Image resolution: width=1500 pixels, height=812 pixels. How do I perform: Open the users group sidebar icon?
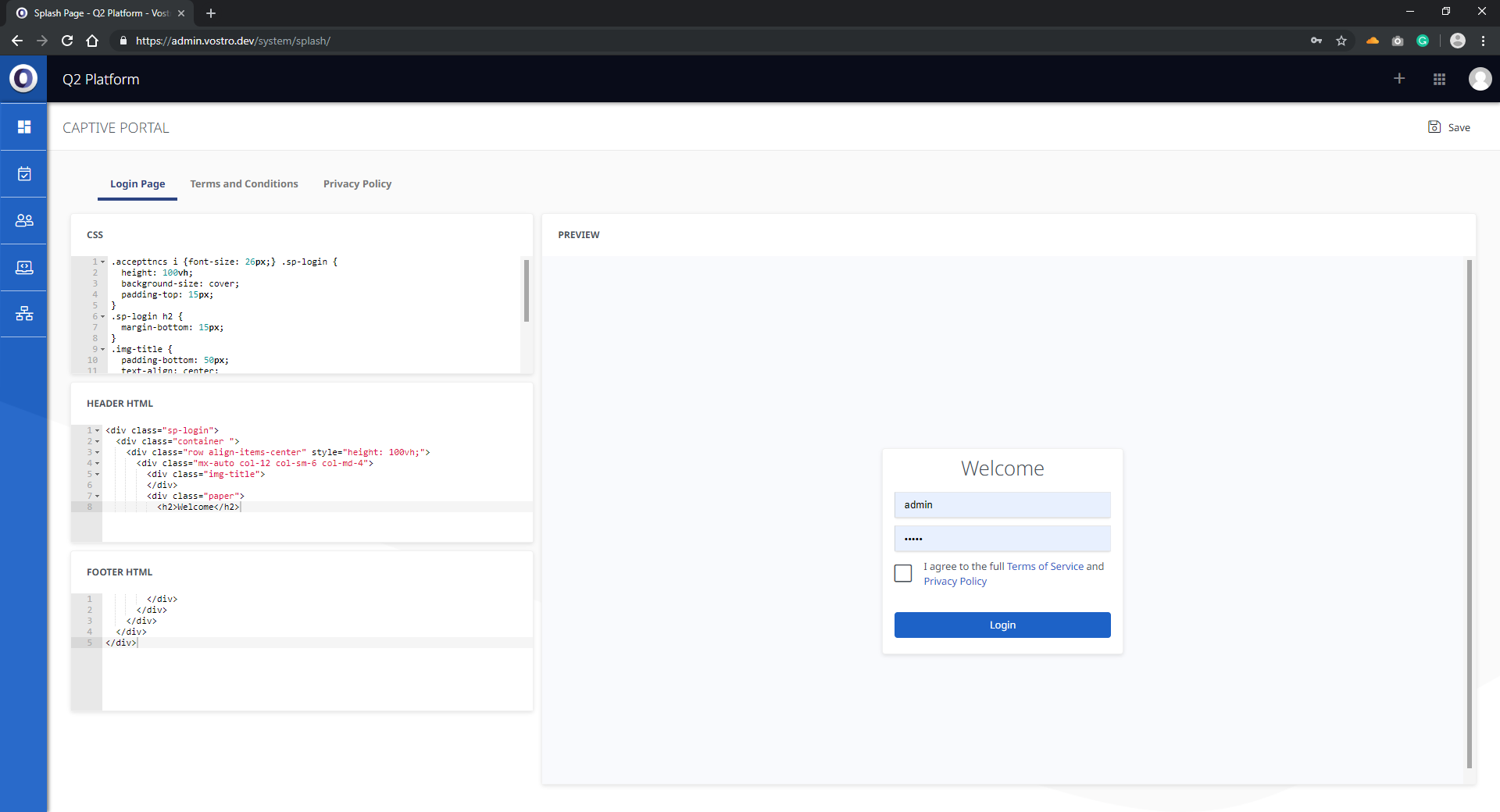click(24, 220)
